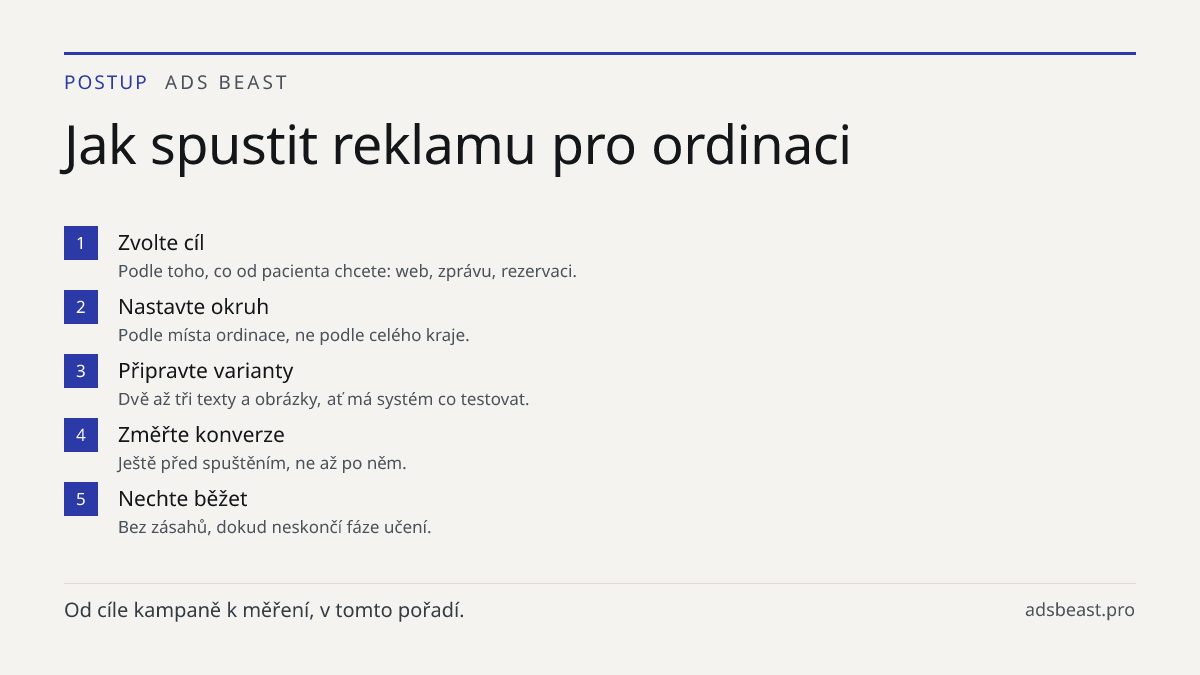The height and width of the screenshot is (675, 1200).
Task: Click the POSTUP label
Action: tap(106, 83)
